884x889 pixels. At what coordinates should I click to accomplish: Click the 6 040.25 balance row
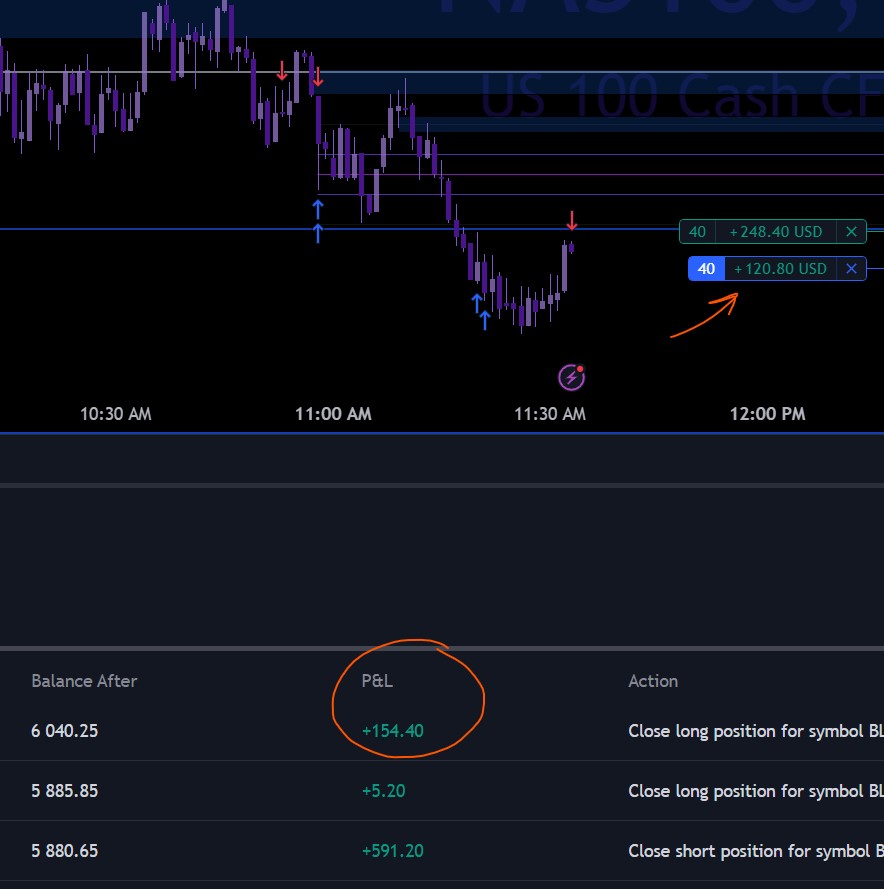coord(64,731)
